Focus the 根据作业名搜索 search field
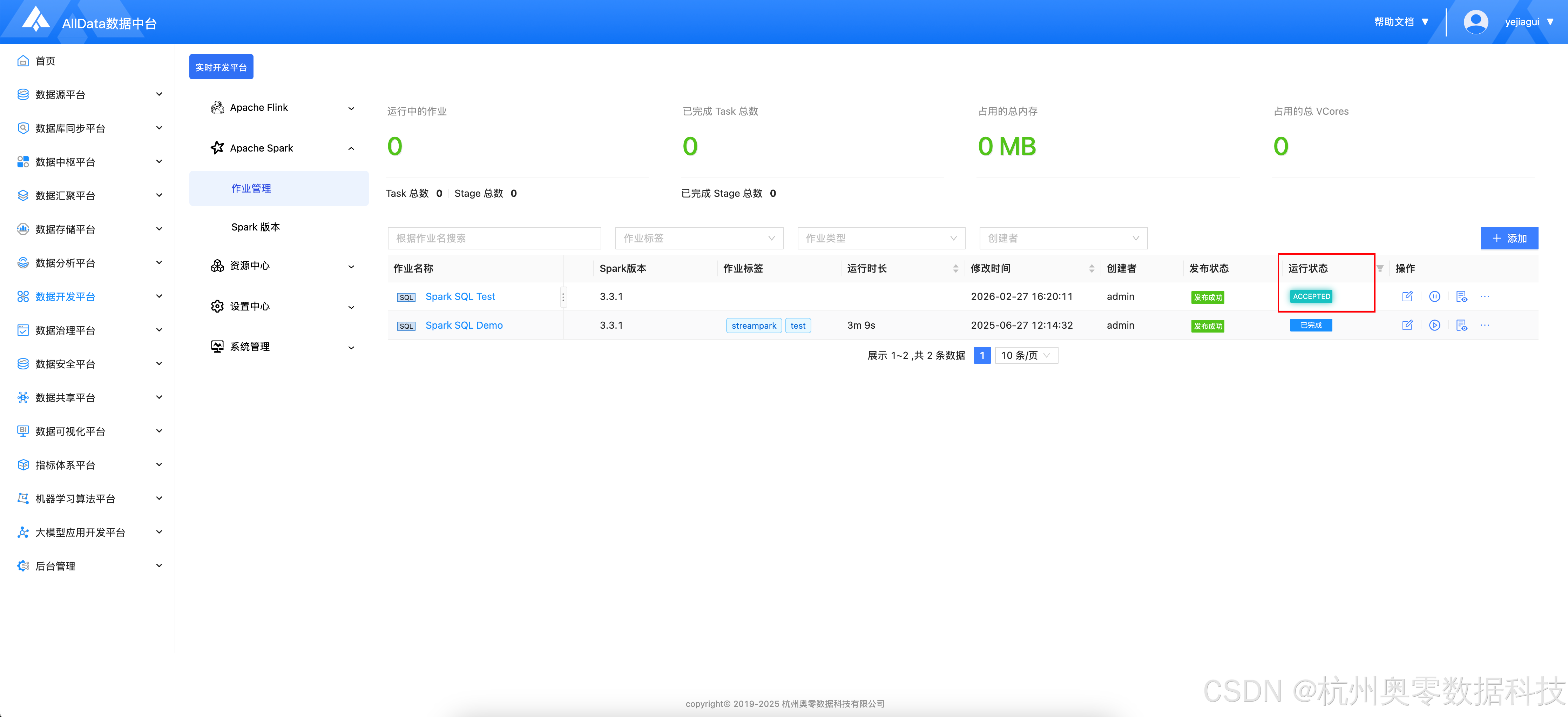Screen dimensions: 1568x717 click(x=494, y=238)
